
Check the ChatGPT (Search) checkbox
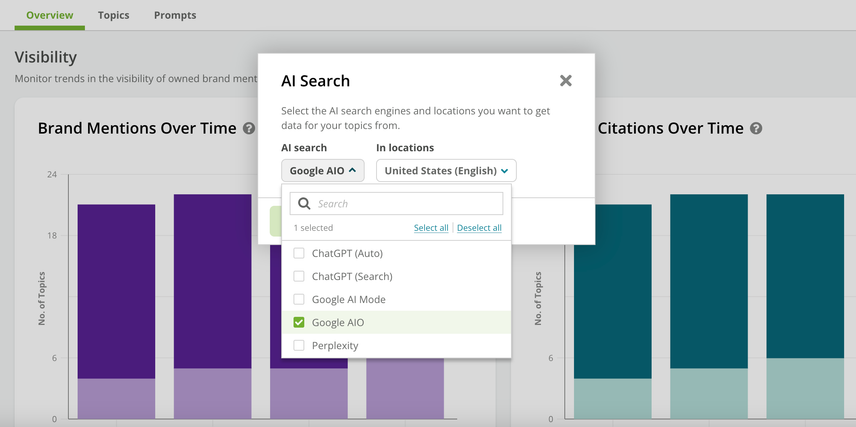(x=299, y=276)
